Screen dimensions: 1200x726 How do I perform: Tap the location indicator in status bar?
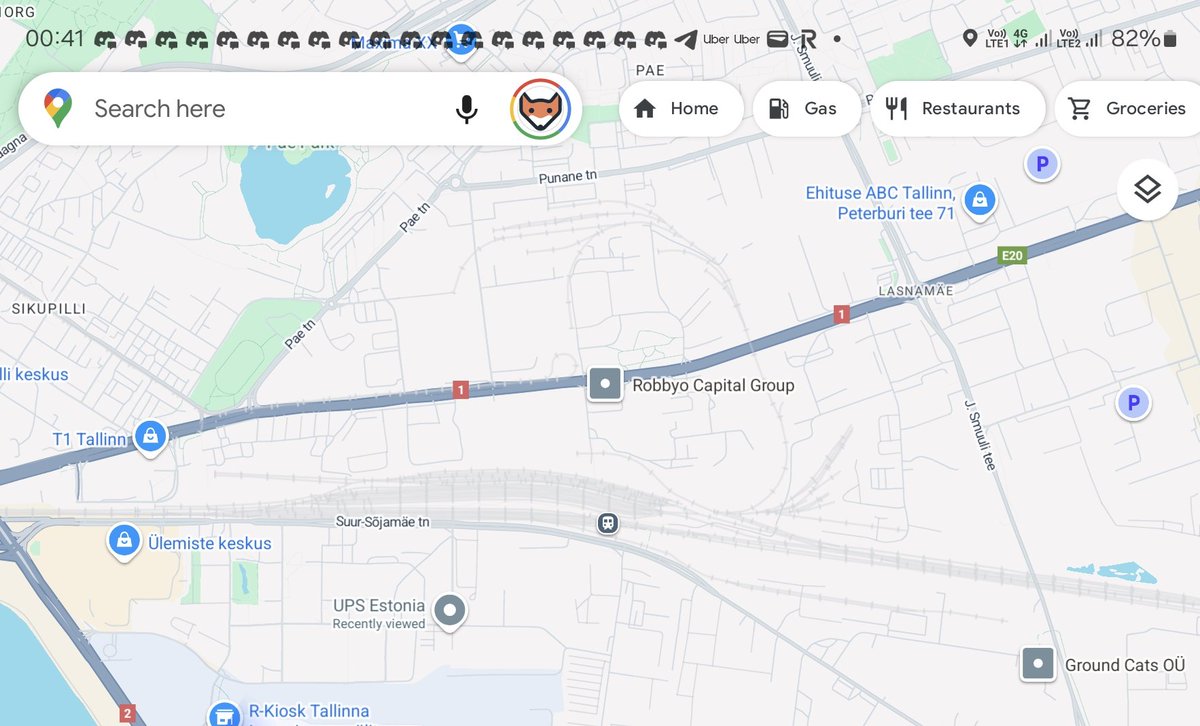(969, 39)
